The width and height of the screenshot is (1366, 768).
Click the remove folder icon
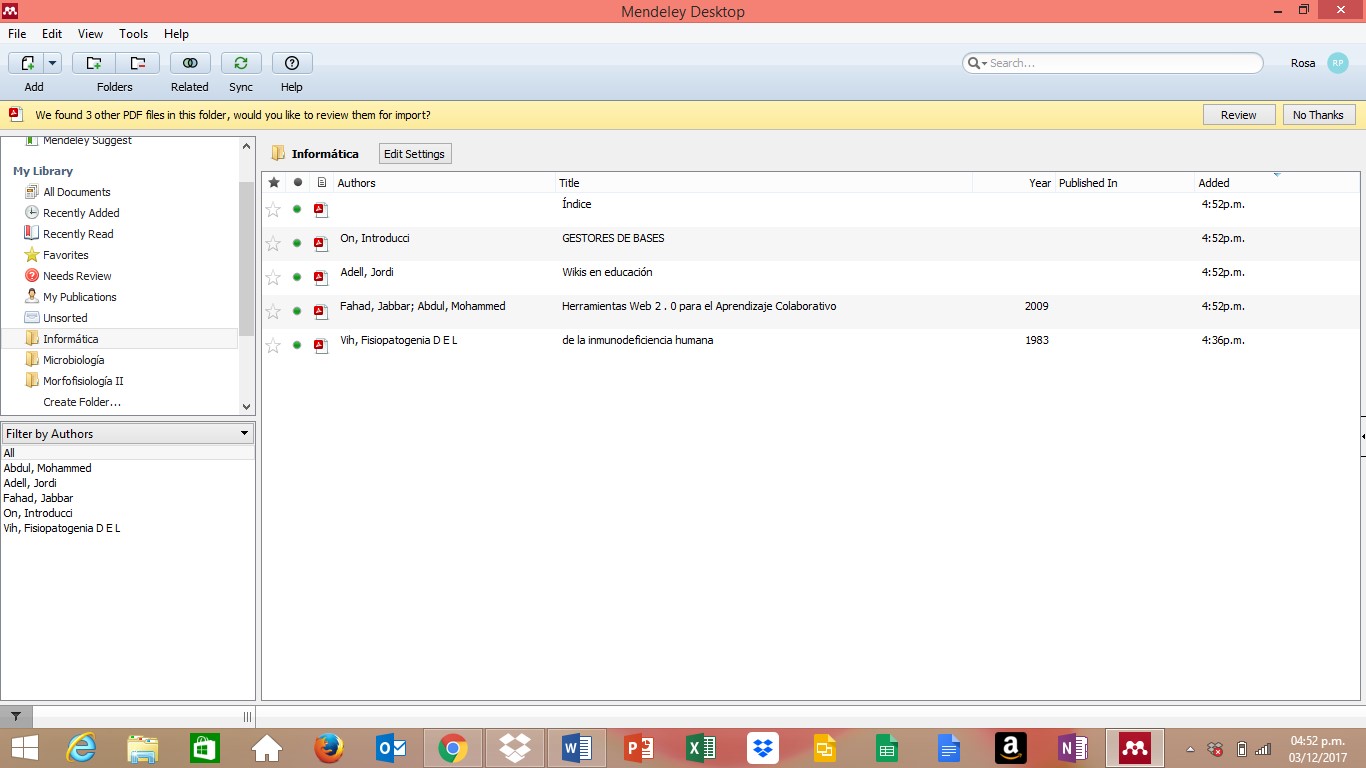click(x=138, y=63)
